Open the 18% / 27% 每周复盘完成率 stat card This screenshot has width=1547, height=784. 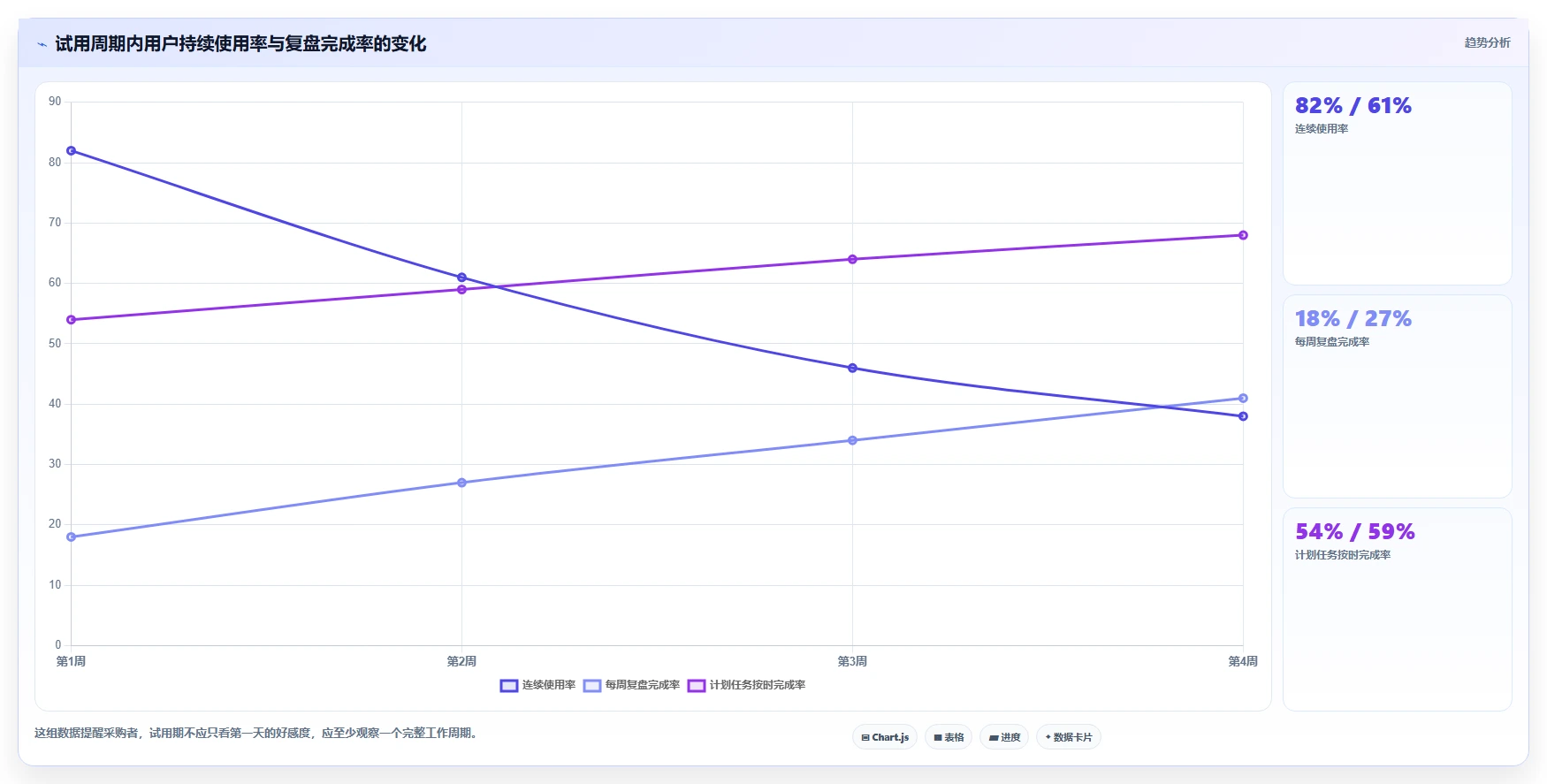click(x=1397, y=397)
